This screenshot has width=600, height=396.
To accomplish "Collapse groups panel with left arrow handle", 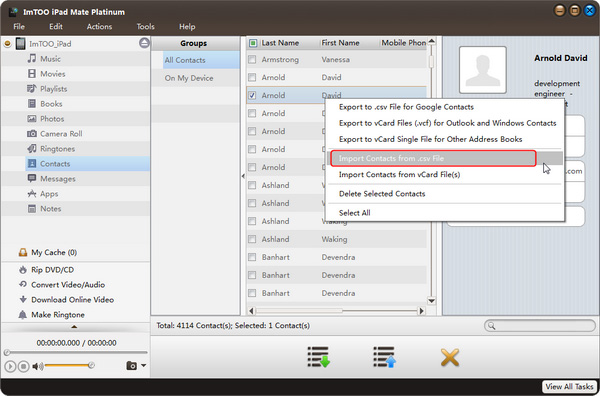I will click(243, 176).
